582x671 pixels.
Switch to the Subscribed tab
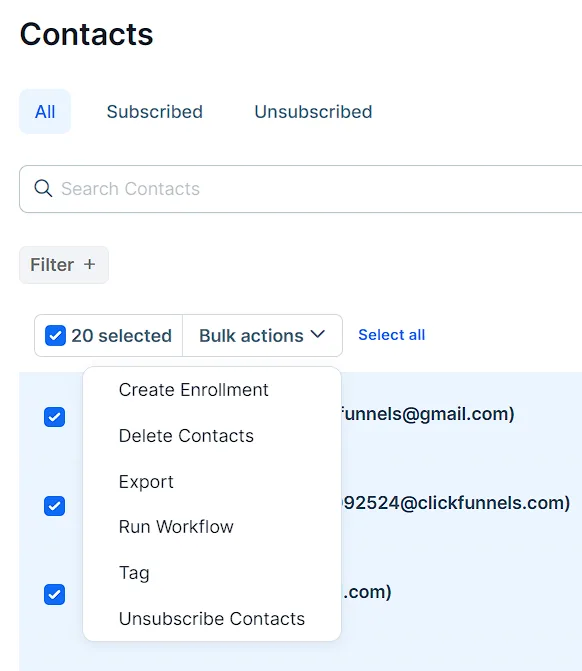[x=154, y=112]
